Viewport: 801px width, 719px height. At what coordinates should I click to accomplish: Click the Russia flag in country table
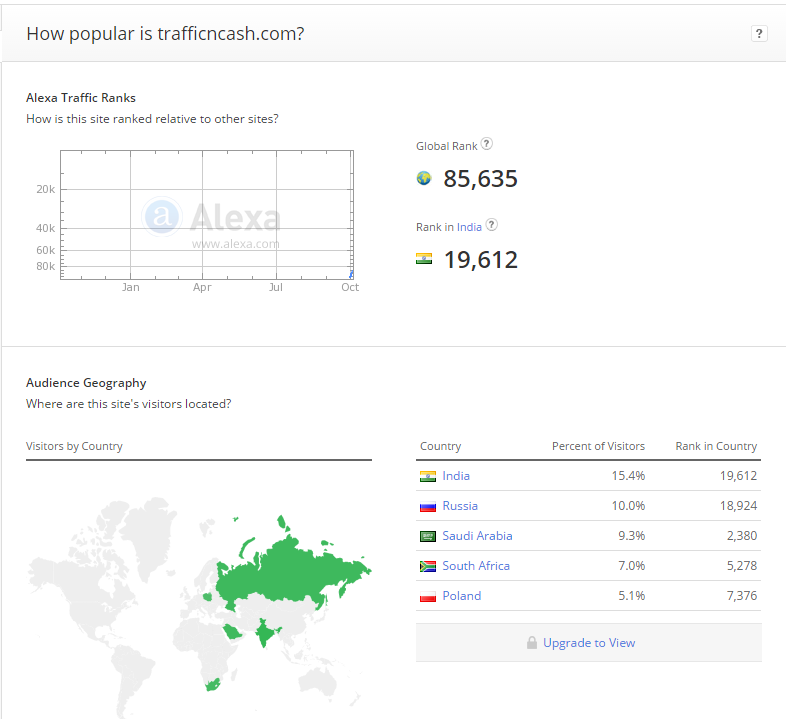(x=428, y=506)
